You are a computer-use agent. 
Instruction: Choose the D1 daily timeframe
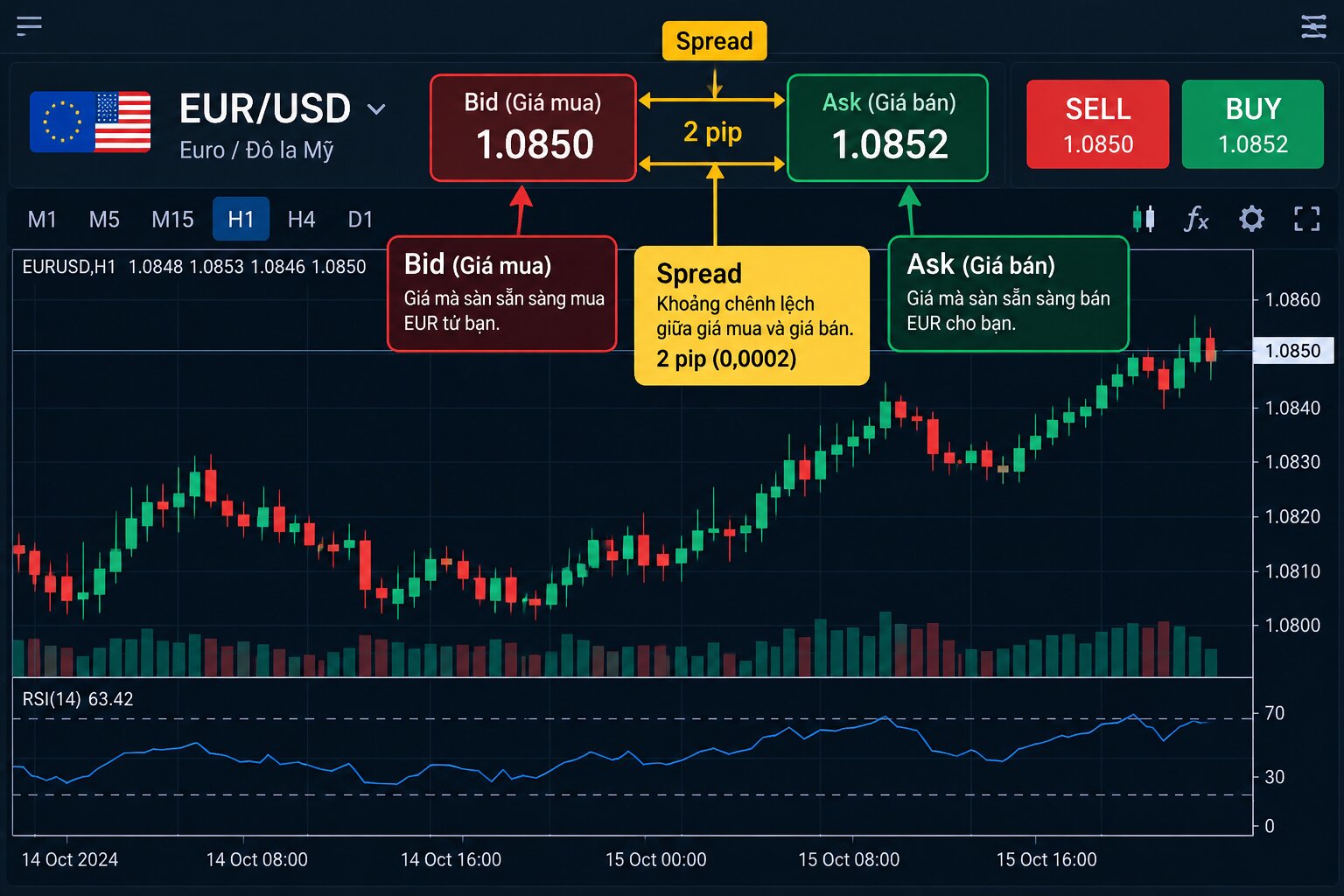pos(360,219)
